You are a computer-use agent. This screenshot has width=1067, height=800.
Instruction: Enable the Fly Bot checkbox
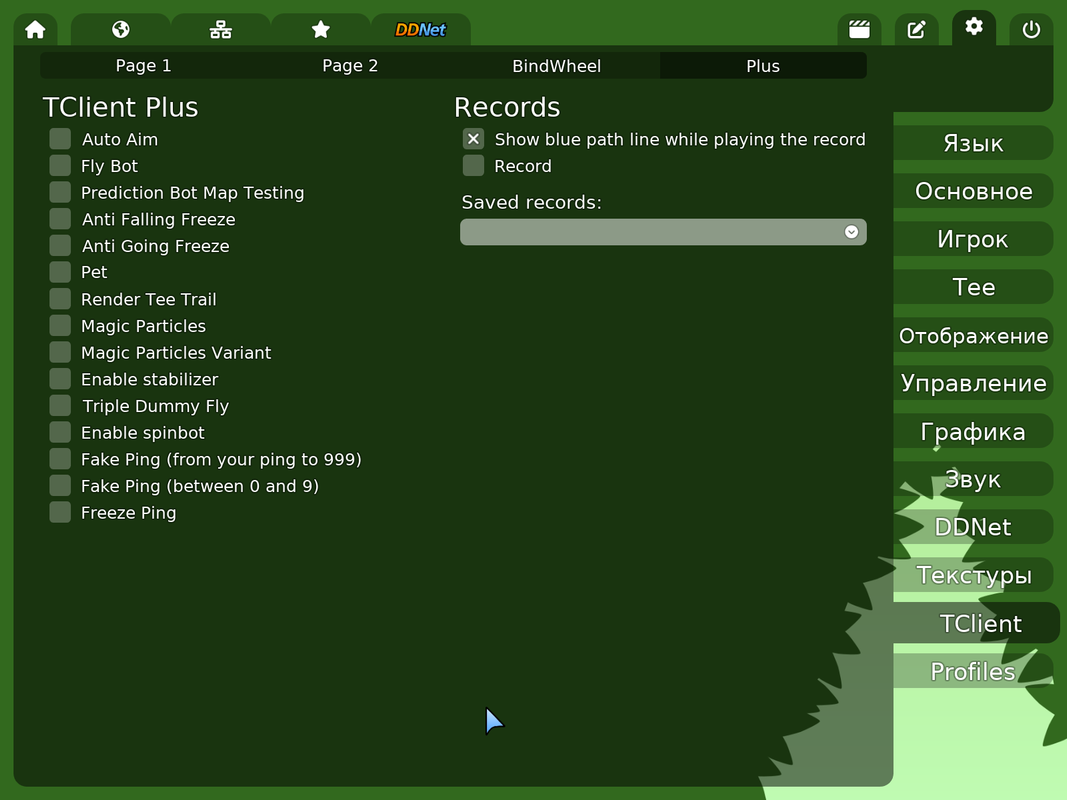[60, 165]
